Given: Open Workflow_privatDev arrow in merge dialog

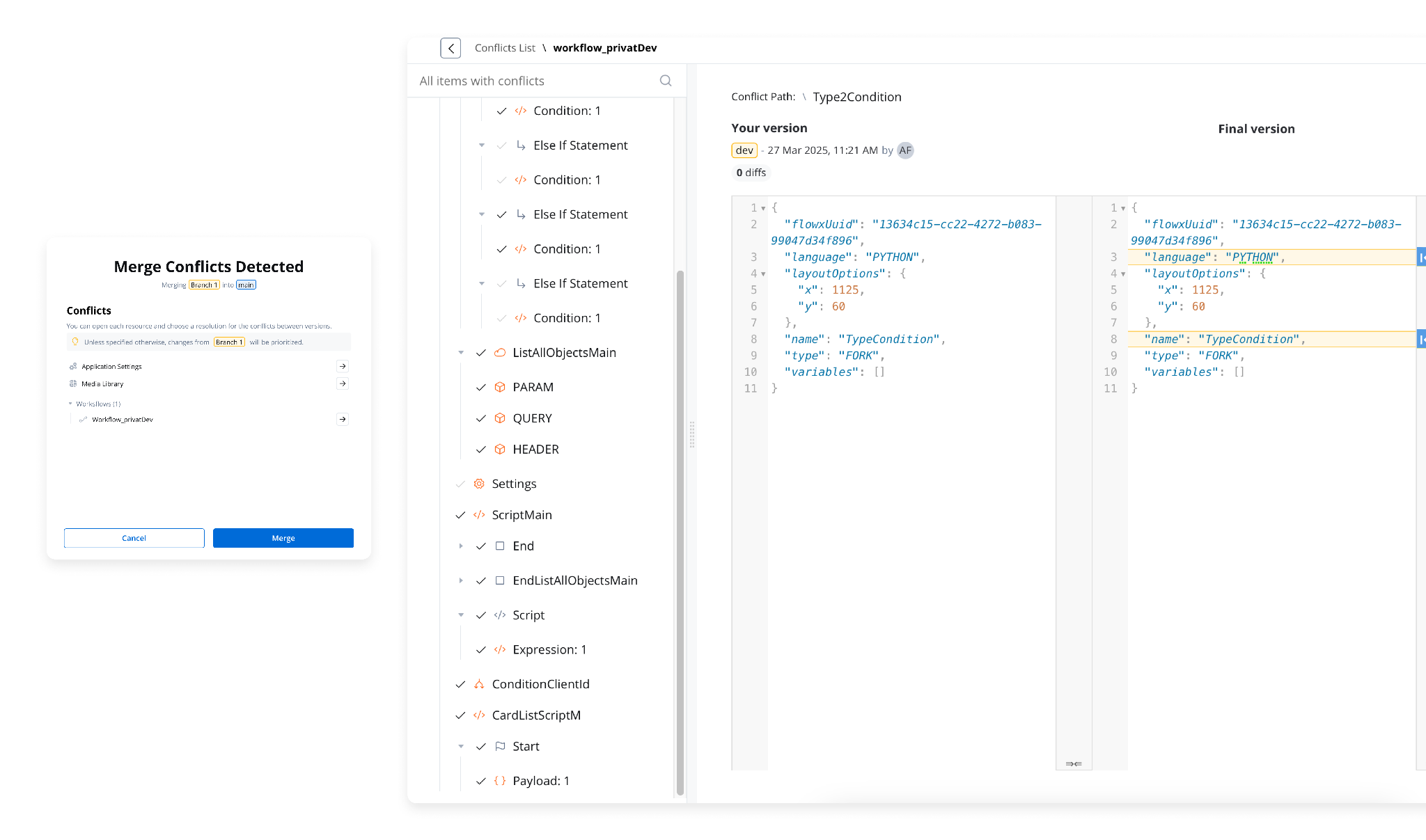Looking at the screenshot, I should point(343,419).
